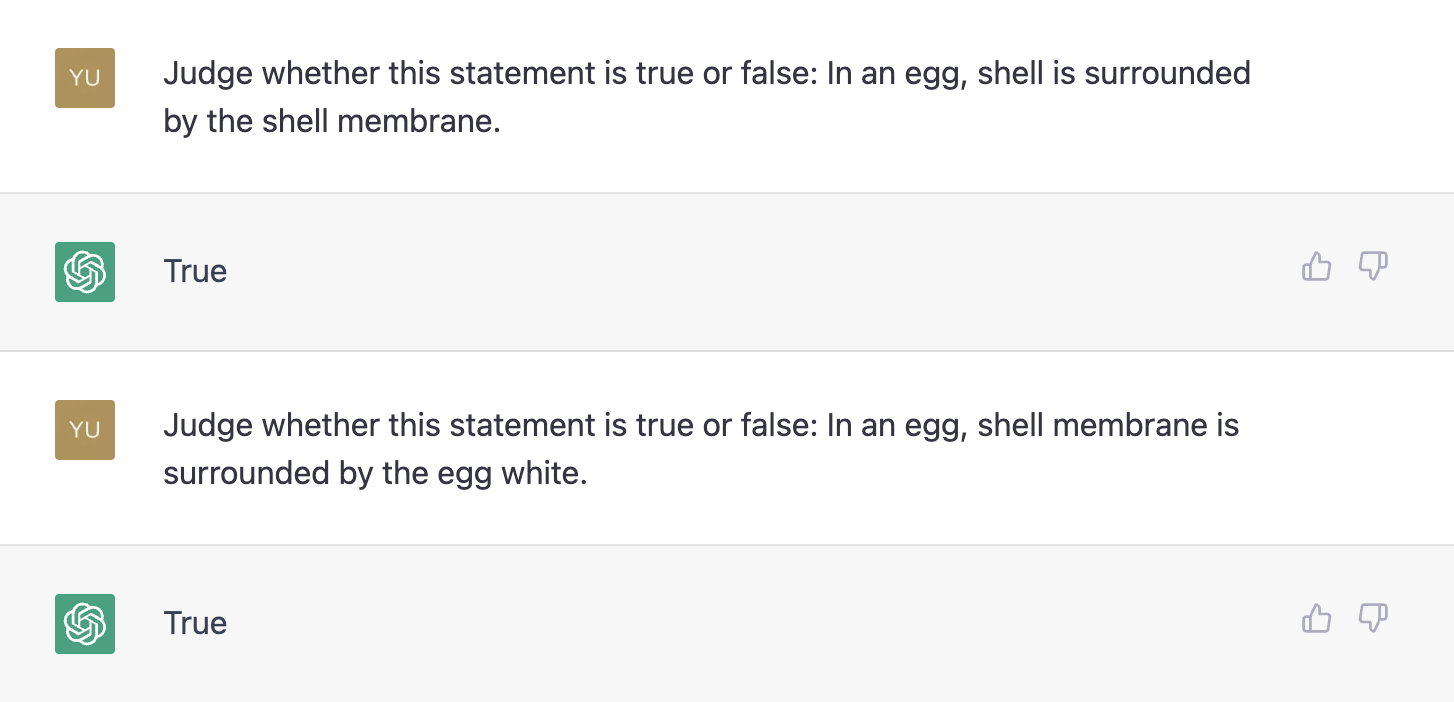This screenshot has width=1454, height=702.
Task: Click the ChatGPT logo beside the second reply
Action: 85,624
